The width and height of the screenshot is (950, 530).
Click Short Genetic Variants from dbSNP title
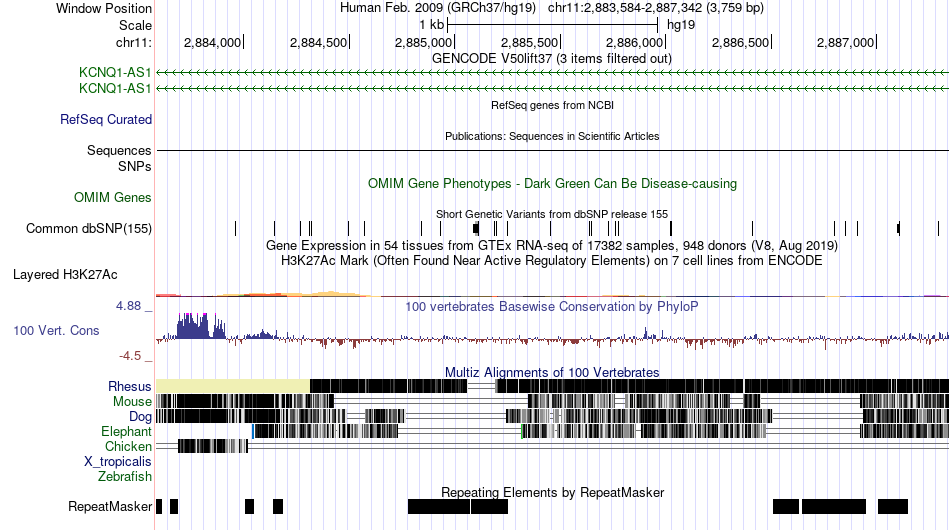pos(552,214)
